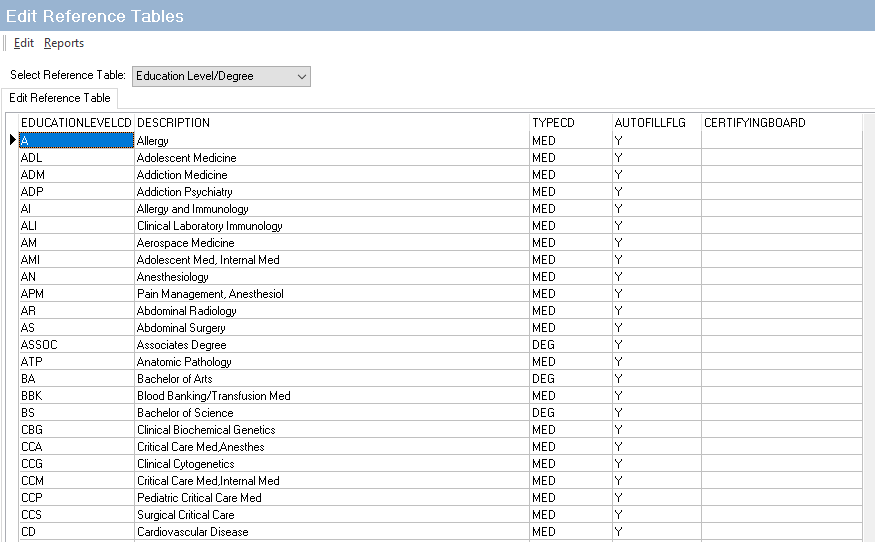Click autofill Y cell in Surgical Critical Care row
875x542 pixels.
pyautogui.click(x=657, y=515)
